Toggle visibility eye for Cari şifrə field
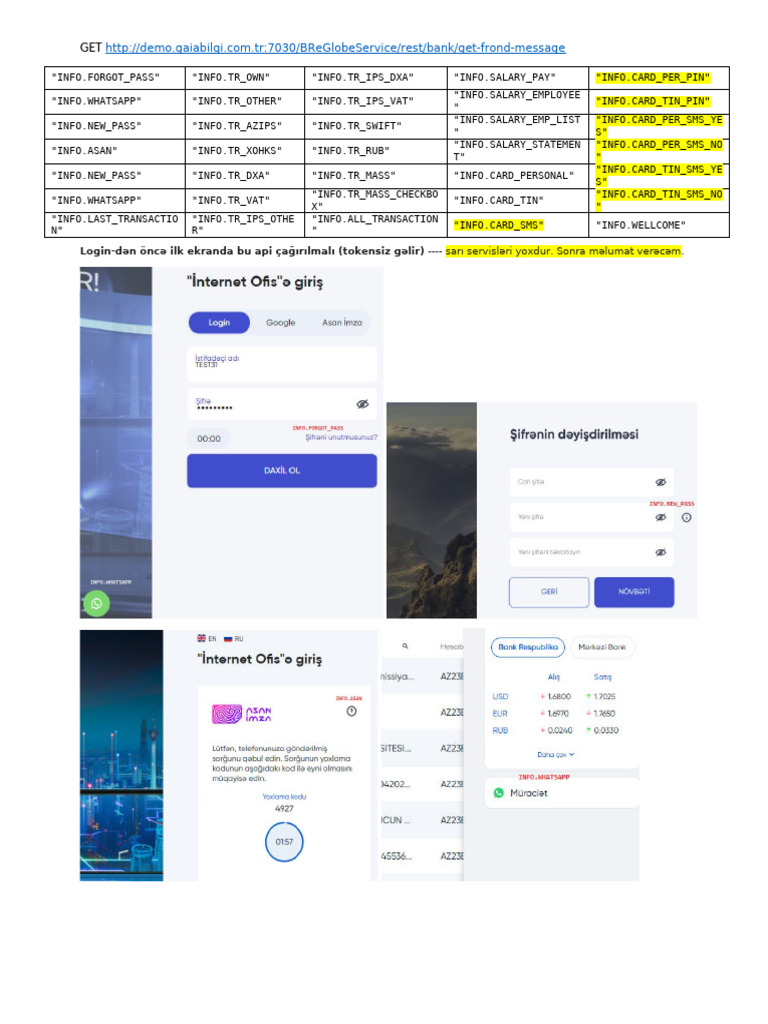This screenshot has height=1024, width=768. click(x=661, y=482)
